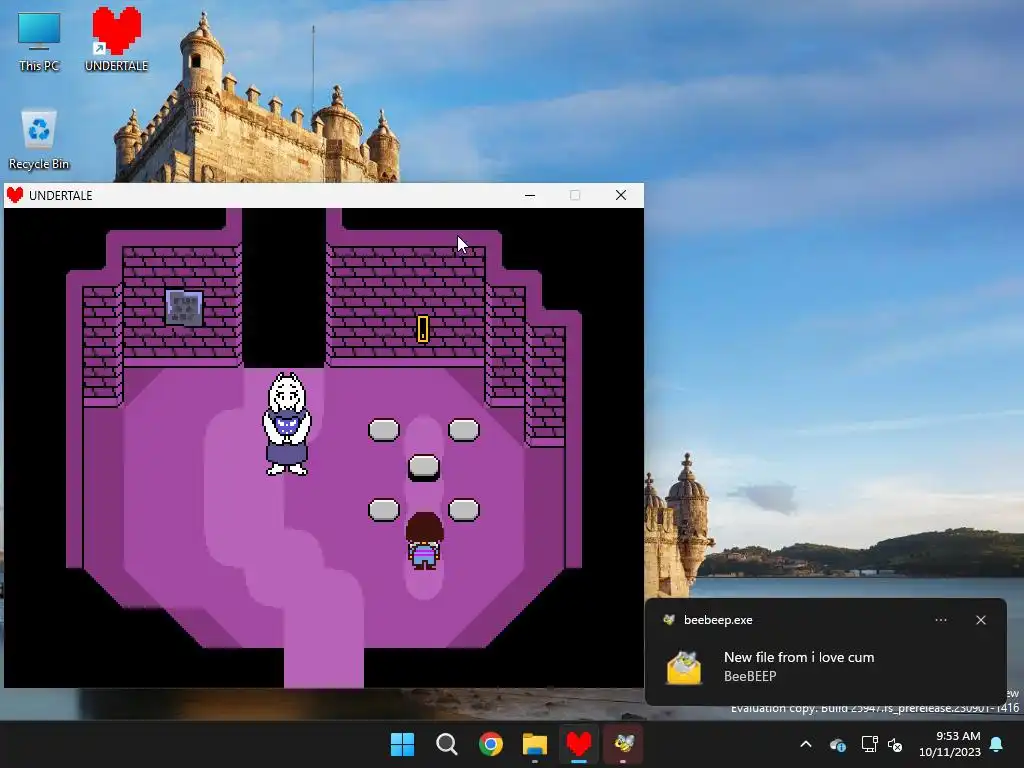Viewport: 1024px width, 768px height.
Task: Select the Recycle Bin desktop icon
Action: [x=39, y=139]
